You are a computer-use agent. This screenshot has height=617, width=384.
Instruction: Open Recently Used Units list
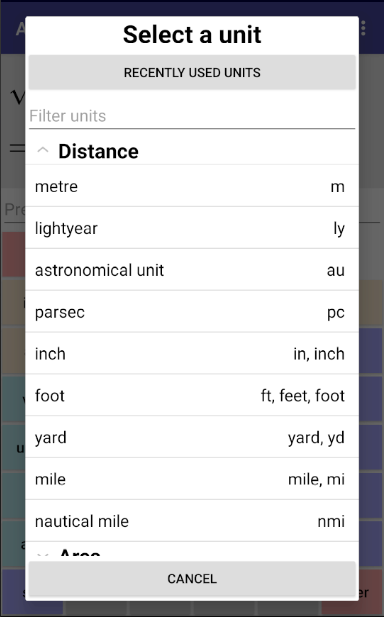click(192, 72)
